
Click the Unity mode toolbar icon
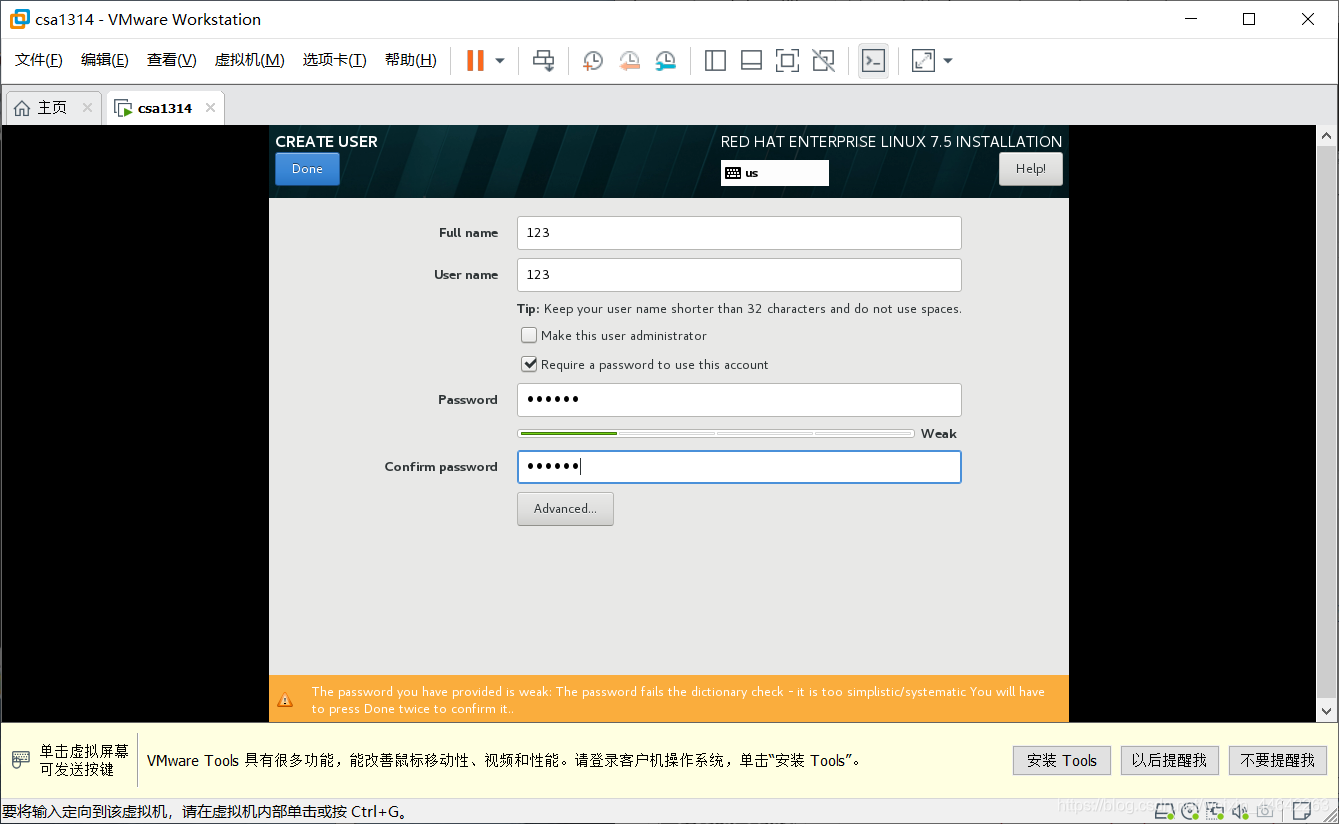click(823, 61)
